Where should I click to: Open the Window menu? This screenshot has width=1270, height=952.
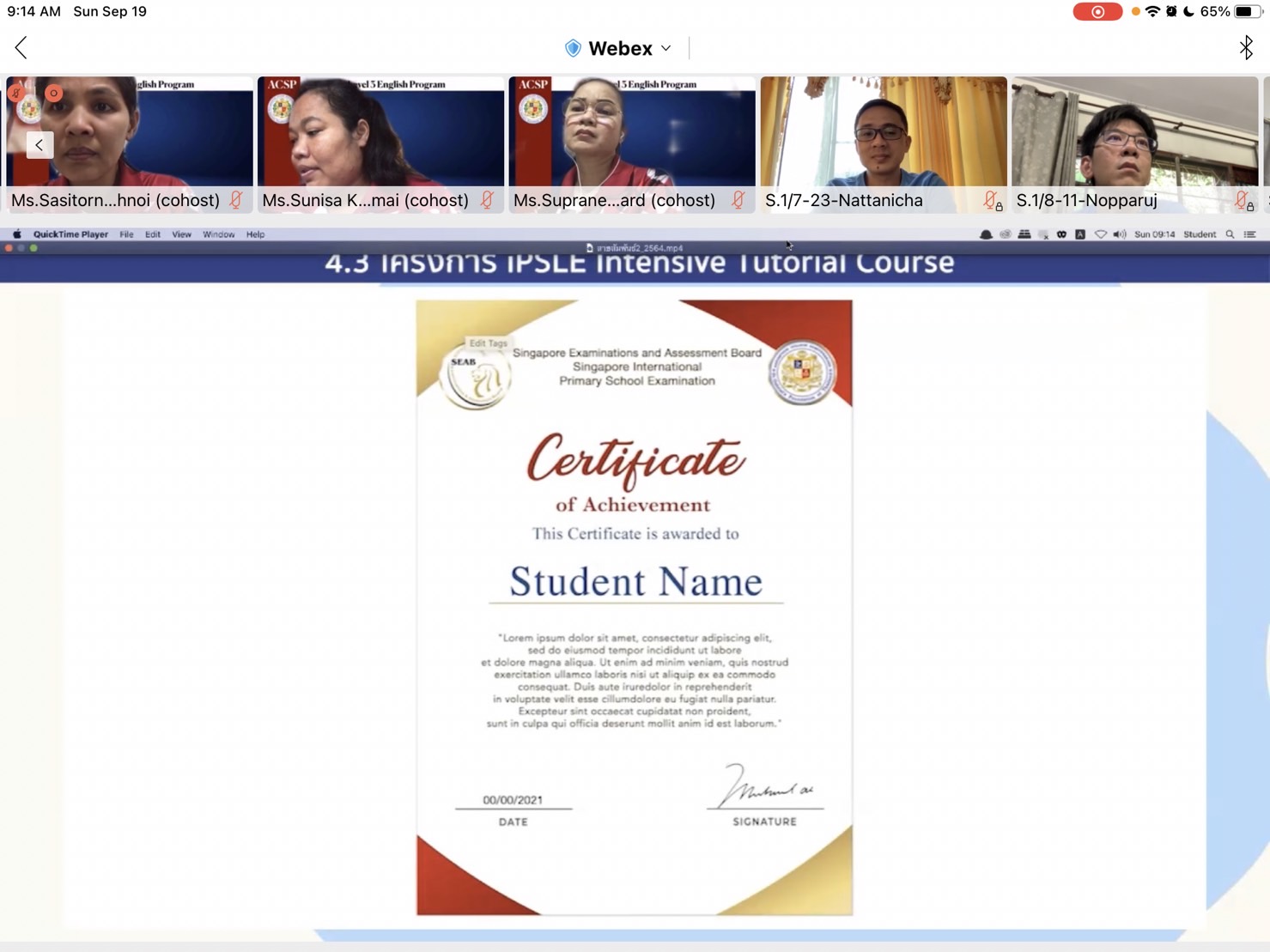218,234
